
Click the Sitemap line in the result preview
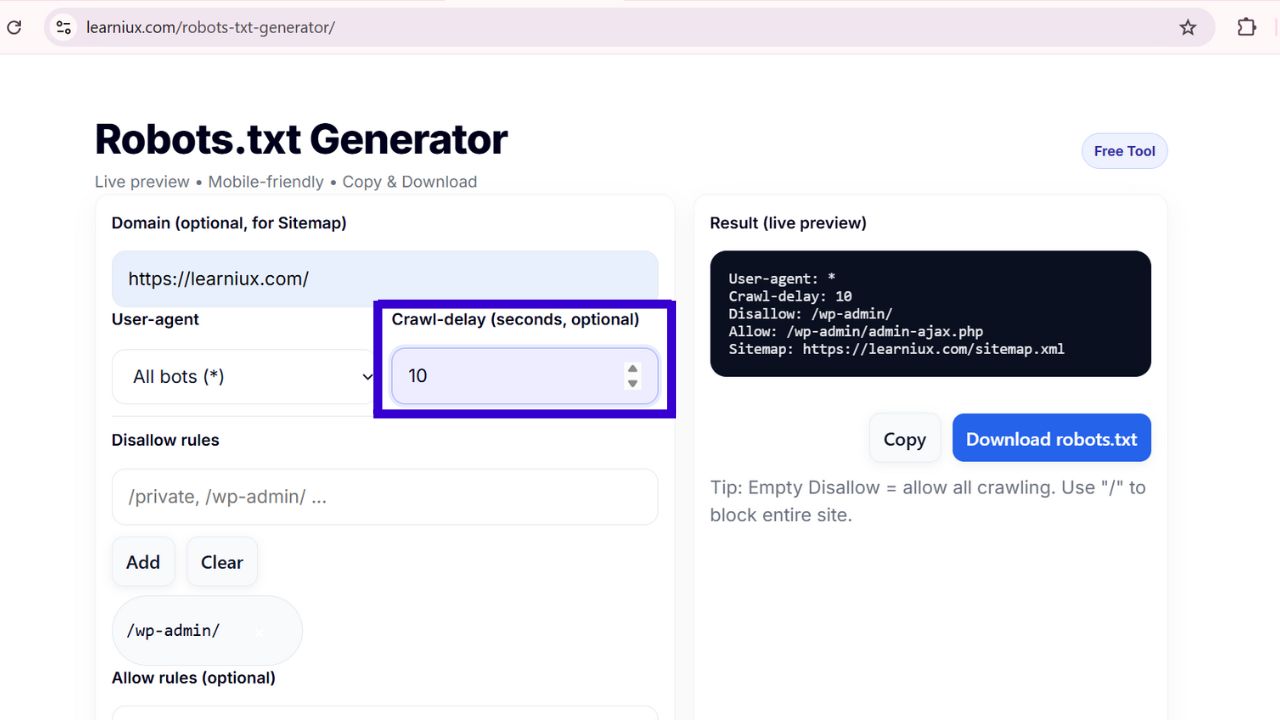pos(896,349)
